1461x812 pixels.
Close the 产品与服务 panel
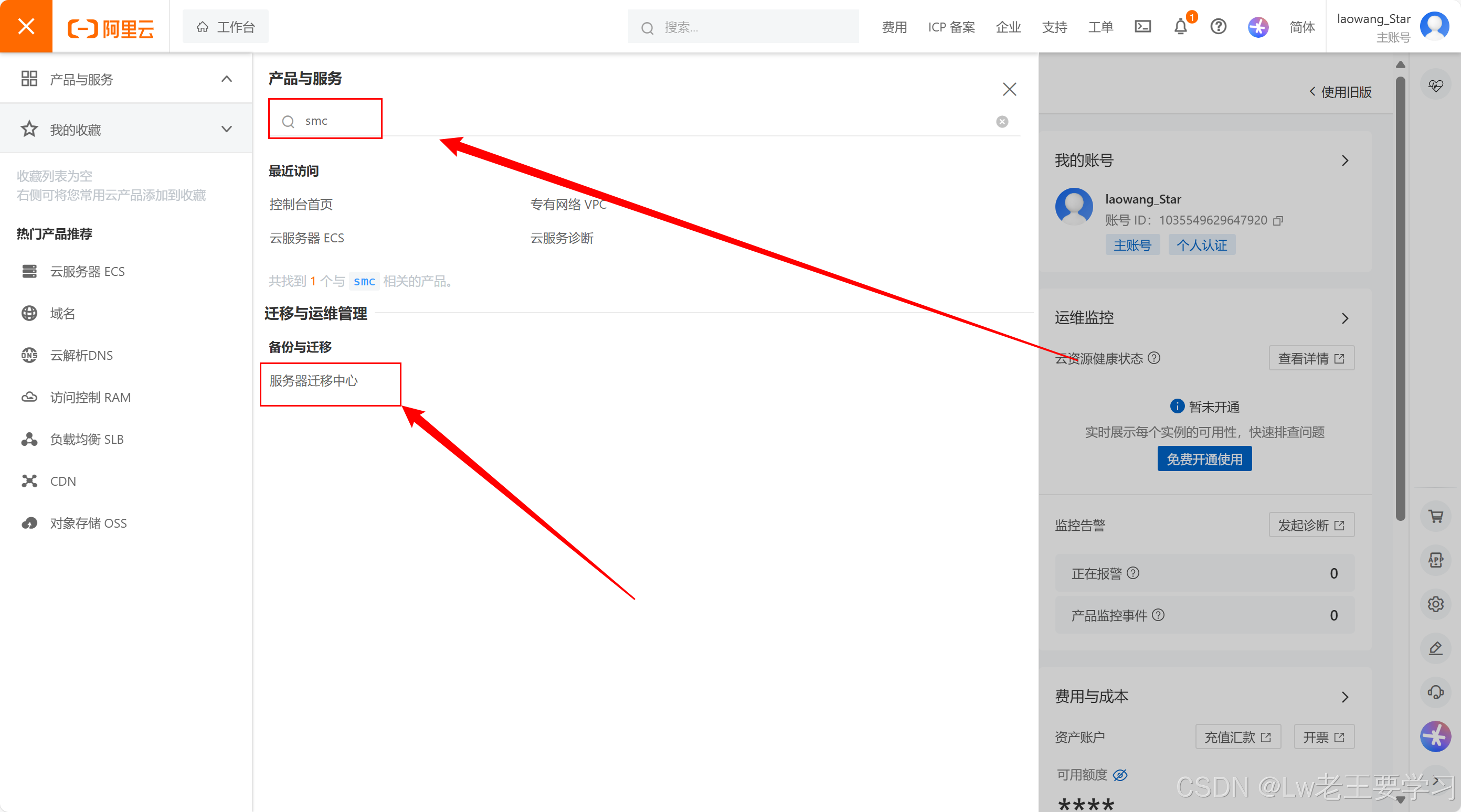[x=1009, y=89]
